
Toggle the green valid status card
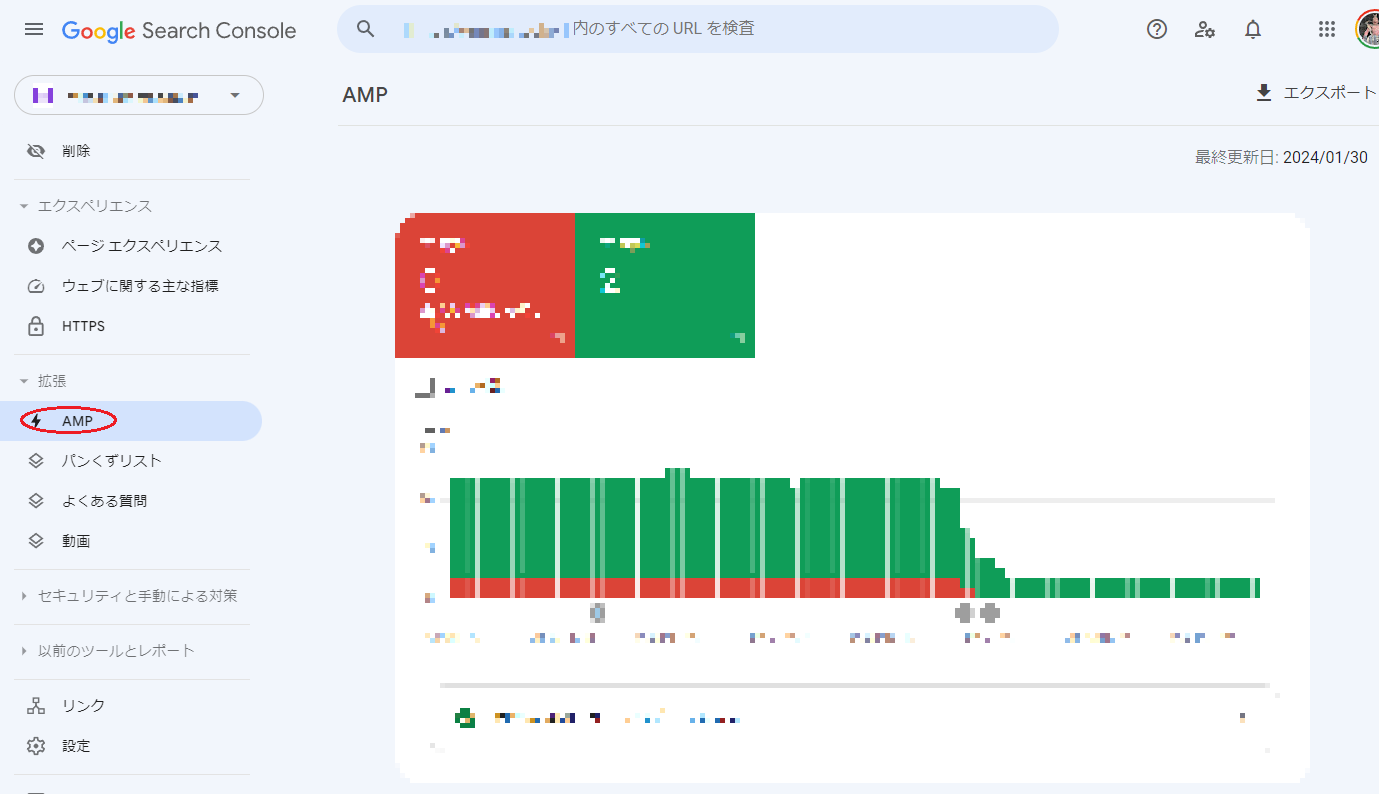tap(665, 284)
